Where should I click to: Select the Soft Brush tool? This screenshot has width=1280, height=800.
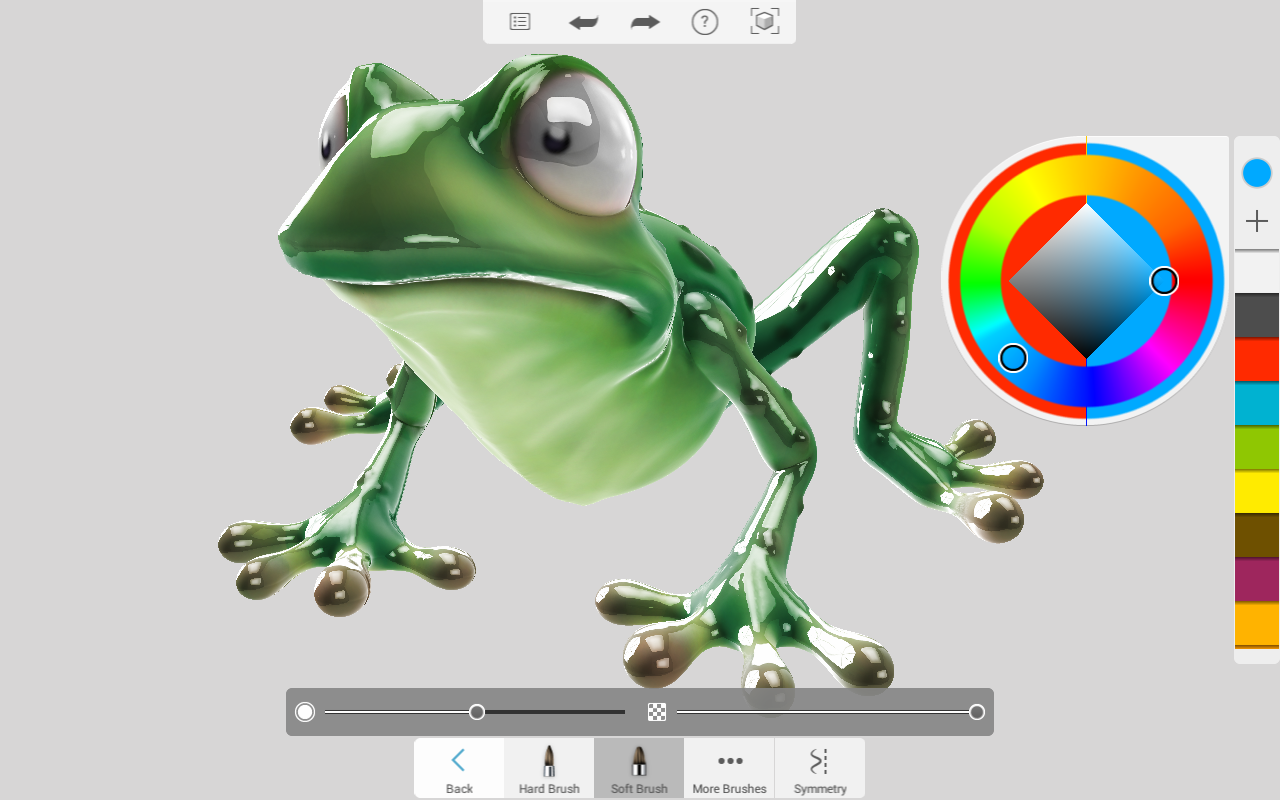[639, 768]
